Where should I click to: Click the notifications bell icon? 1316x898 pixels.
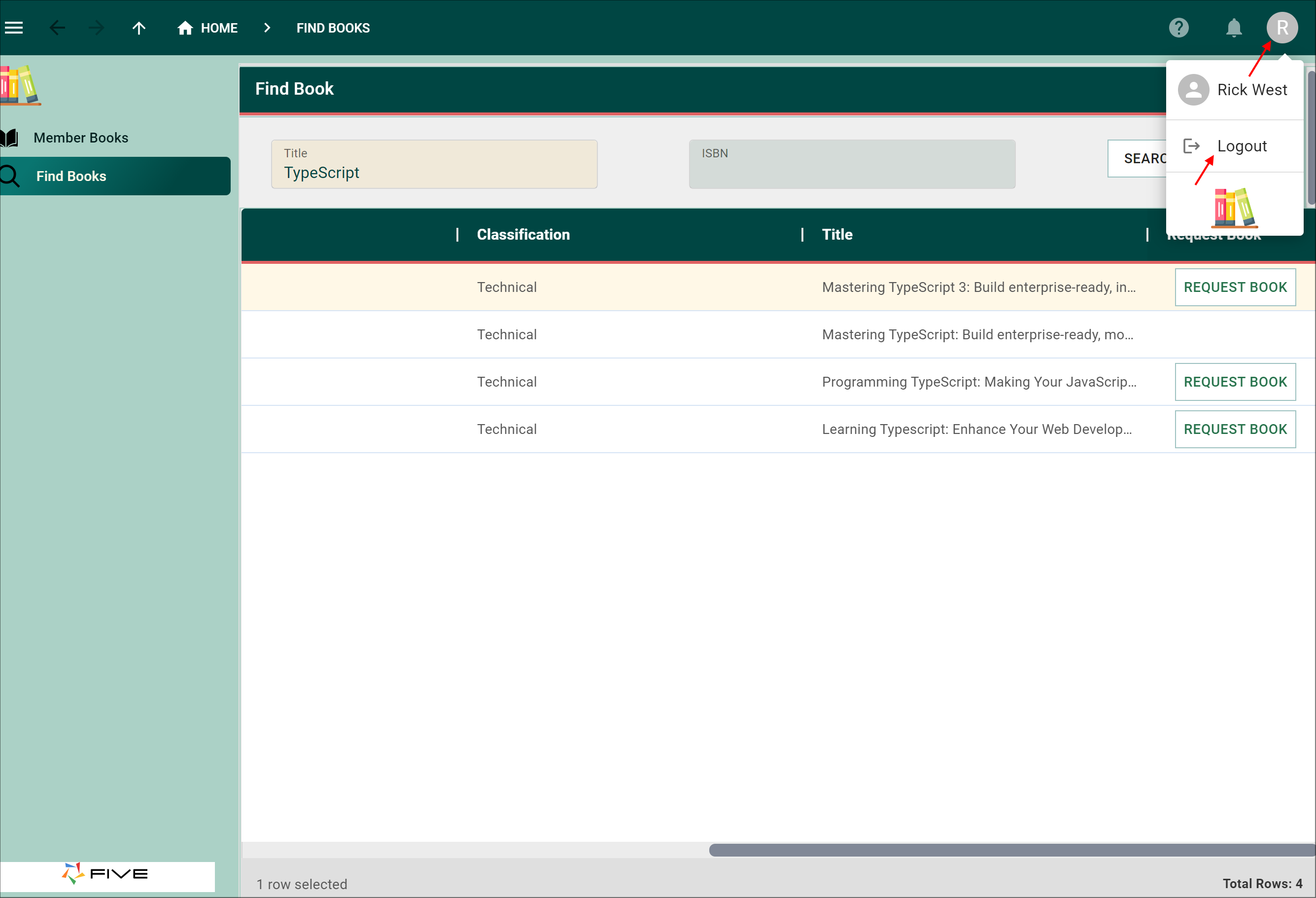(1232, 27)
